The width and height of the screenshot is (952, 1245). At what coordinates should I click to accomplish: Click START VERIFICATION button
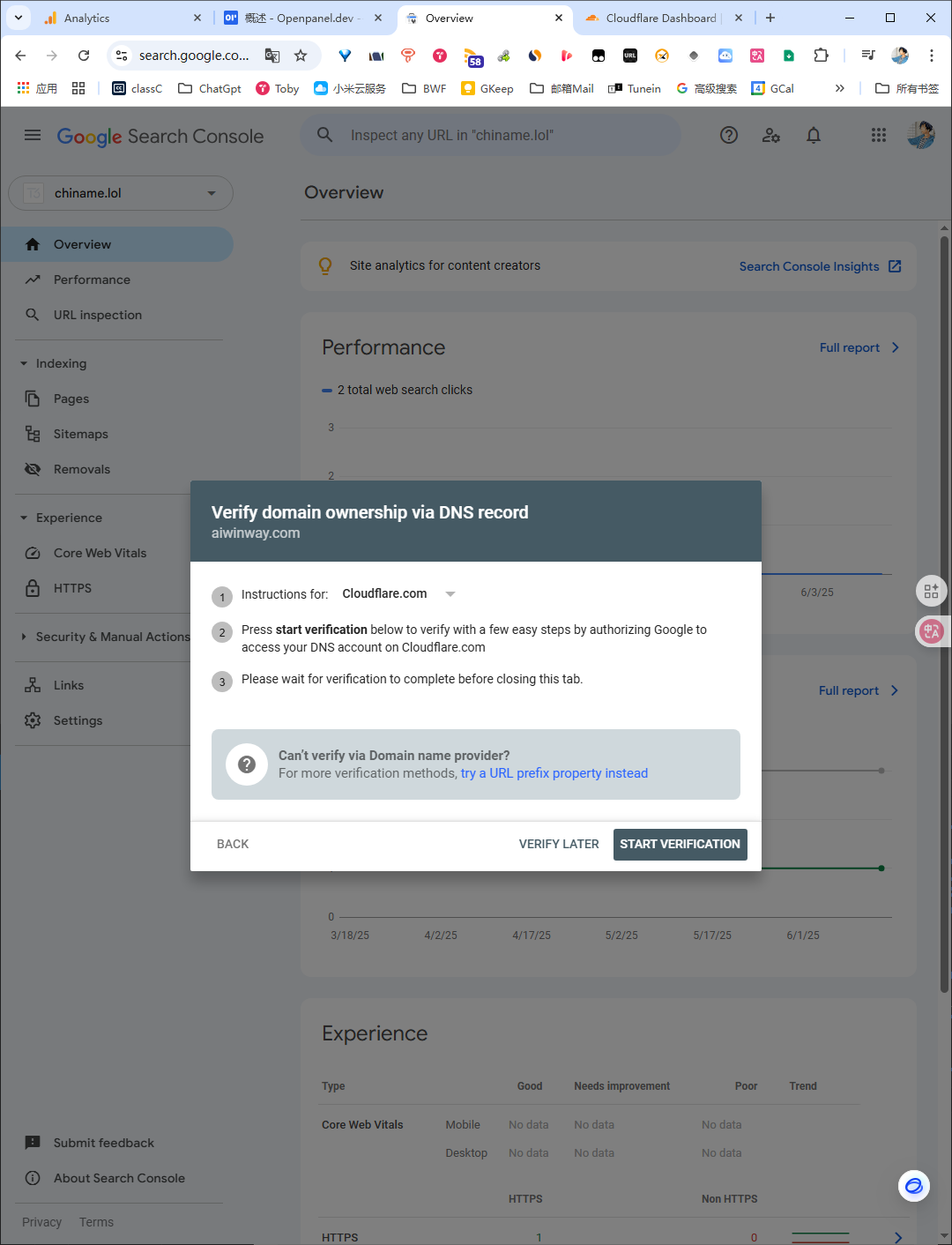click(x=681, y=844)
